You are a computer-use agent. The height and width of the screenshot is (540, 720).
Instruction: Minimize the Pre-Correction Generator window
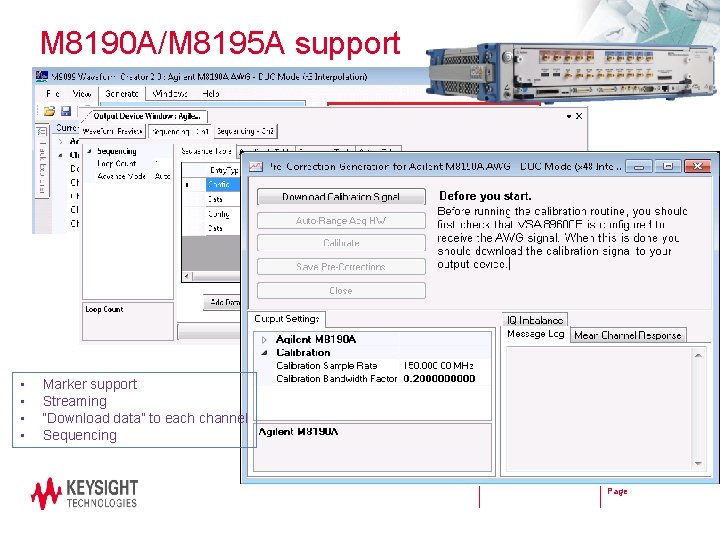(639, 166)
